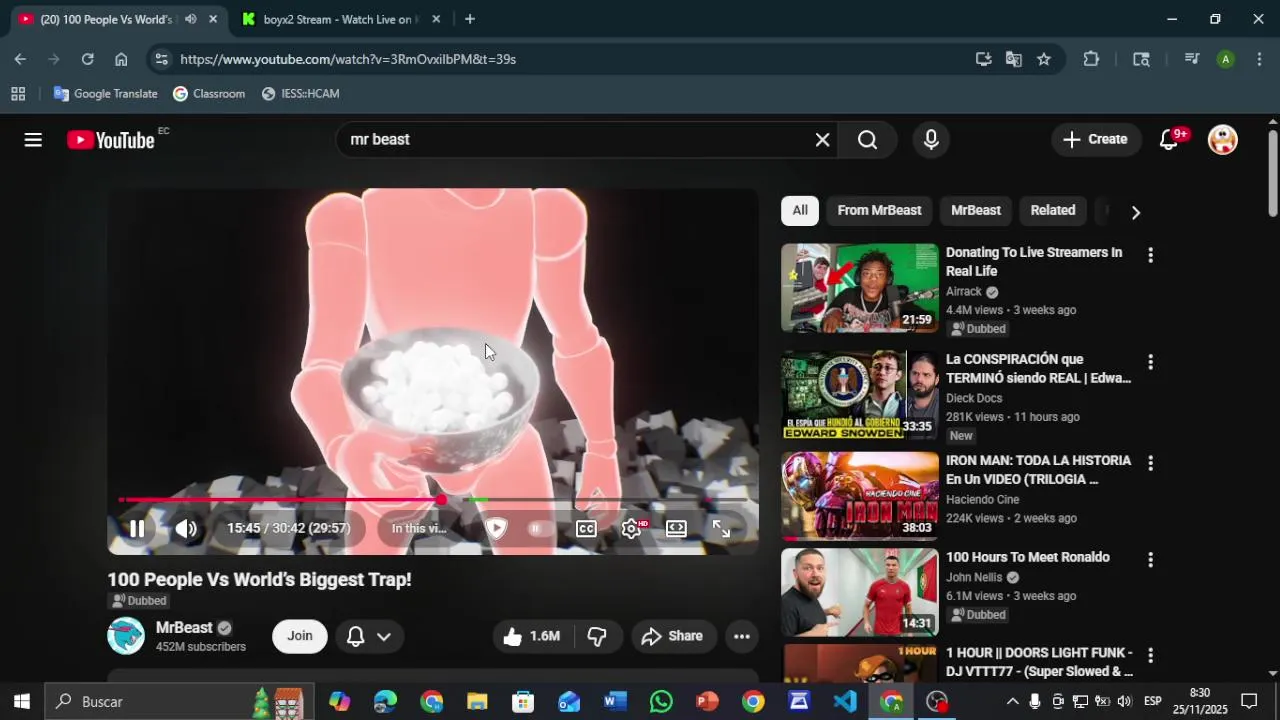
Task: Open the YouTube account avatar menu
Action: click(x=1223, y=140)
